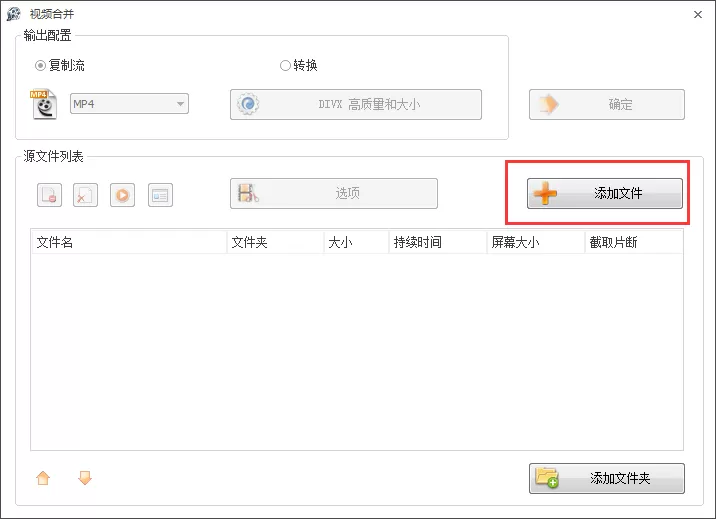Click the MP4 format file icon
The height and width of the screenshot is (519, 716).
point(43,105)
